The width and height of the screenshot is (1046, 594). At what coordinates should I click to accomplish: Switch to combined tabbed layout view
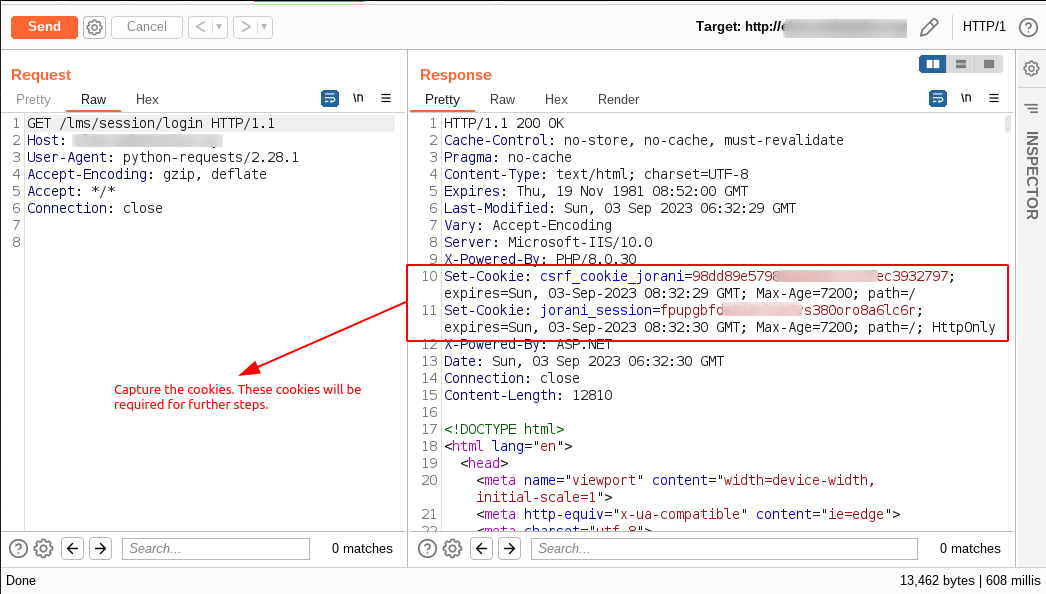pos(989,64)
